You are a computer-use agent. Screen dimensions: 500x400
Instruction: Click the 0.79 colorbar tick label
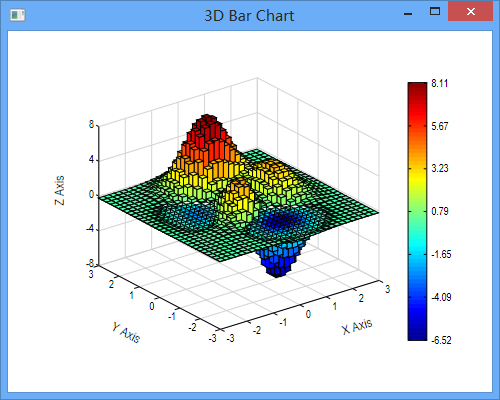pyautogui.click(x=440, y=211)
